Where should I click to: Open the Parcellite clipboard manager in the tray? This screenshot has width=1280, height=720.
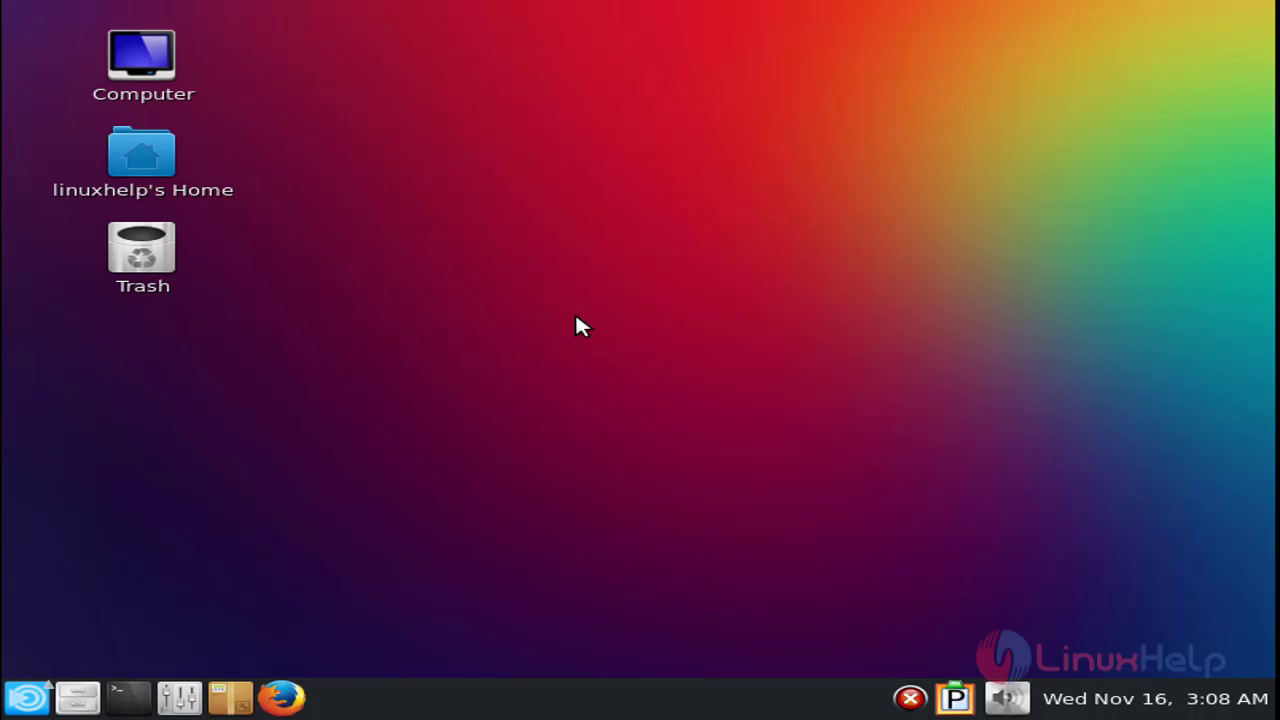(x=956, y=697)
